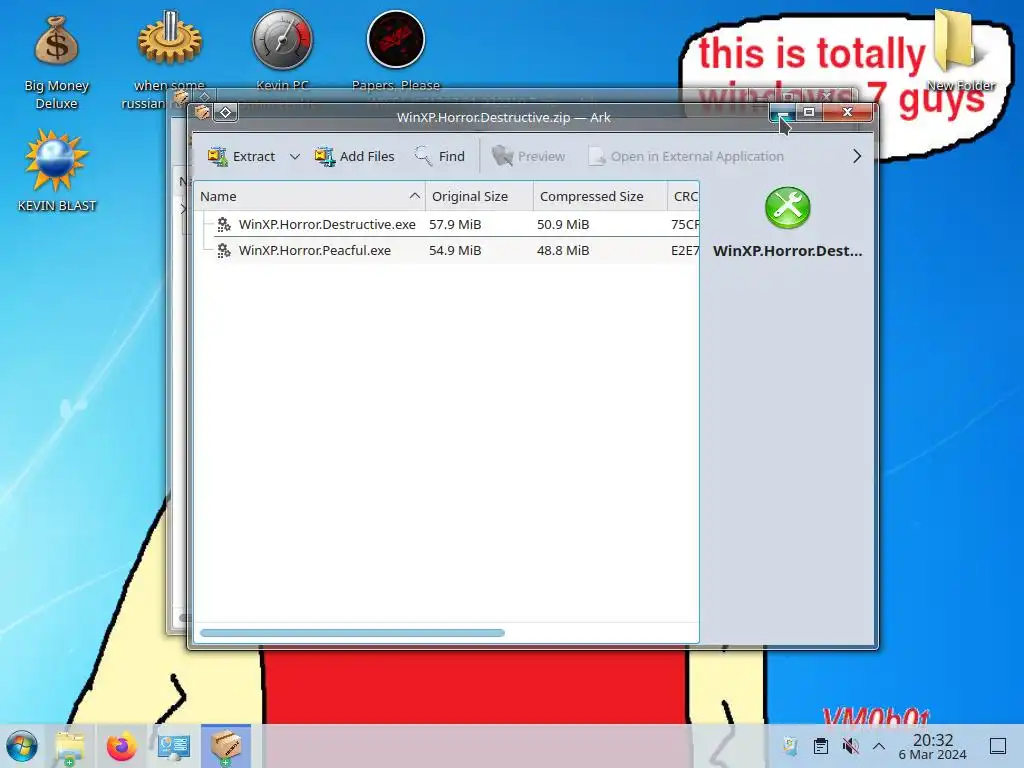Image resolution: width=1024 pixels, height=768 pixels.
Task: Open the Start menu orb
Action: pyautogui.click(x=22, y=746)
